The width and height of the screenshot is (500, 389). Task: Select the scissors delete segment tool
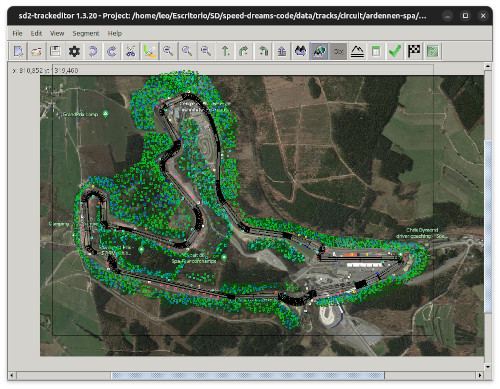coord(130,51)
